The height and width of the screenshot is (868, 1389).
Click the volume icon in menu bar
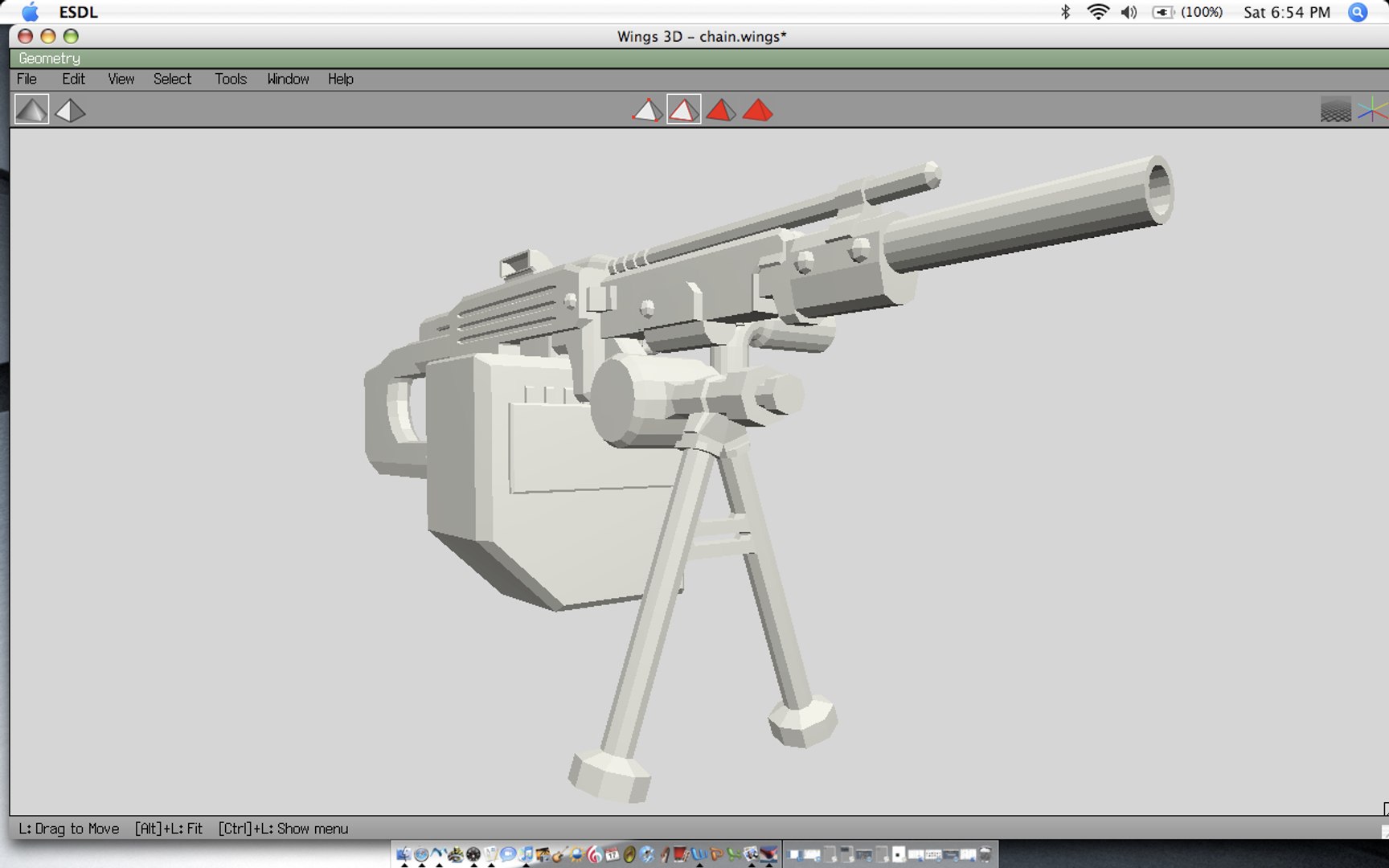[1129, 12]
